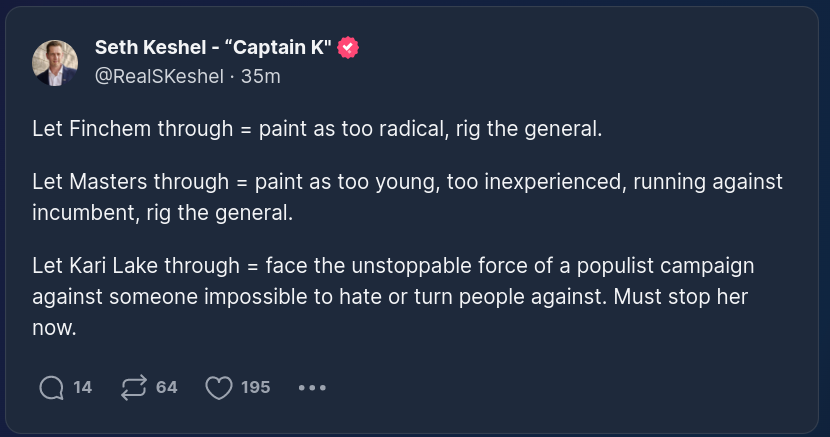This screenshot has width=830, height=437.
Task: Open Seth Keshel's profile picture
Action: click(x=55, y=63)
